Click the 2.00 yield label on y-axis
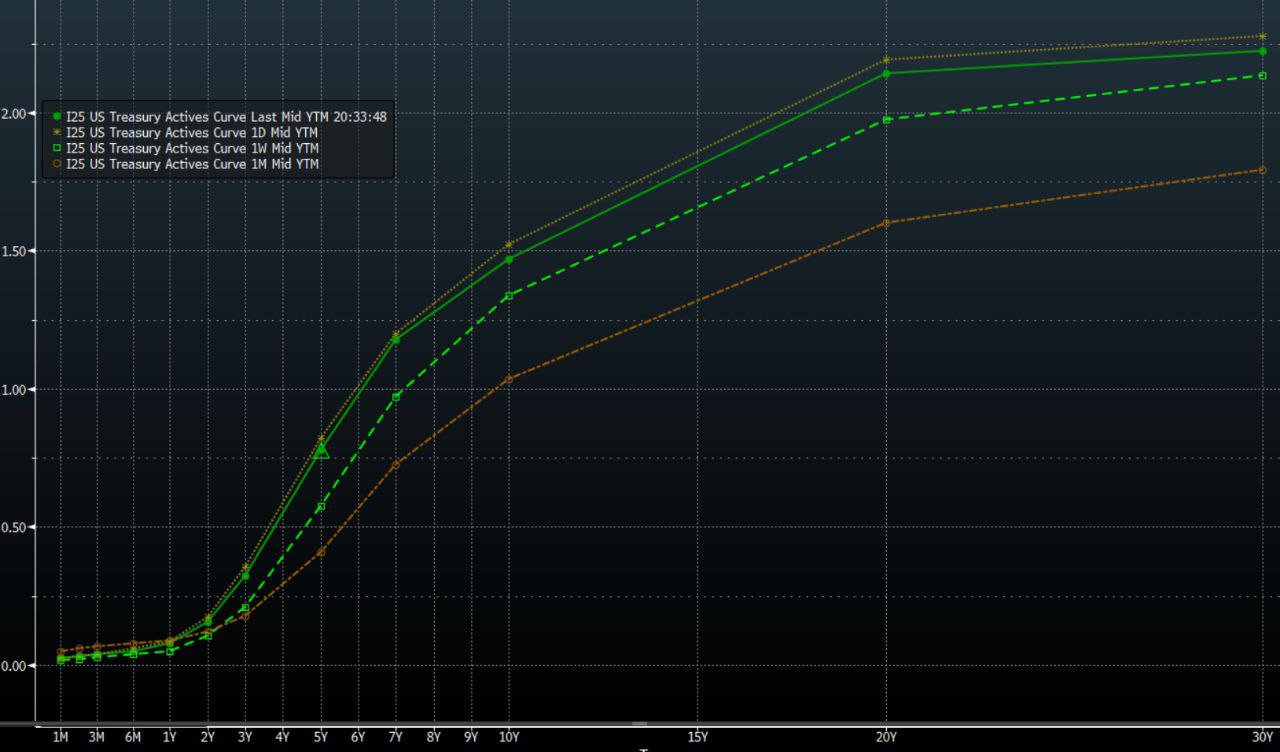Image resolution: width=1280 pixels, height=752 pixels. (x=14, y=113)
